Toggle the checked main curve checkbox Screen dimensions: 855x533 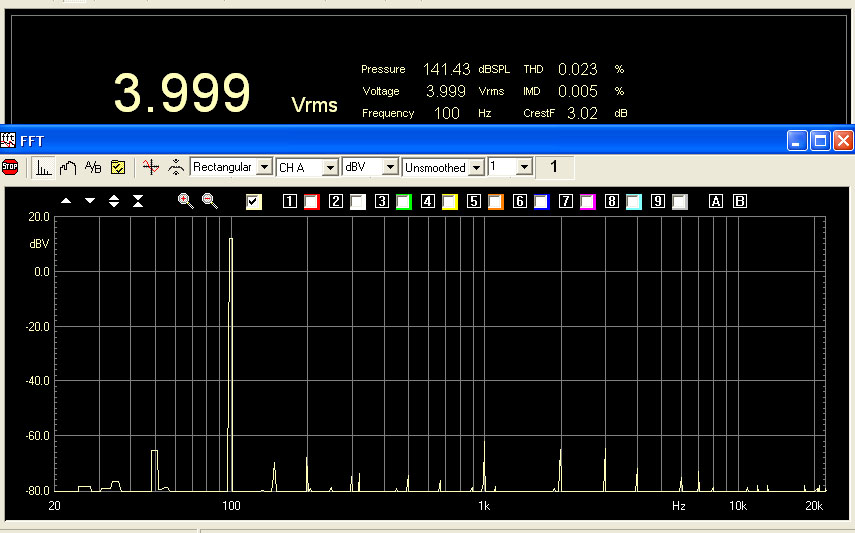(x=254, y=202)
